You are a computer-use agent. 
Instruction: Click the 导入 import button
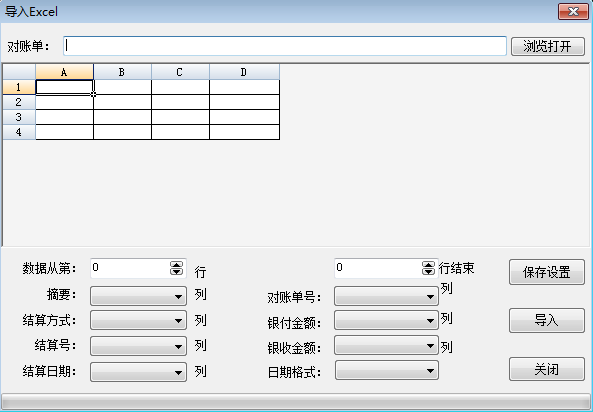pos(547,320)
